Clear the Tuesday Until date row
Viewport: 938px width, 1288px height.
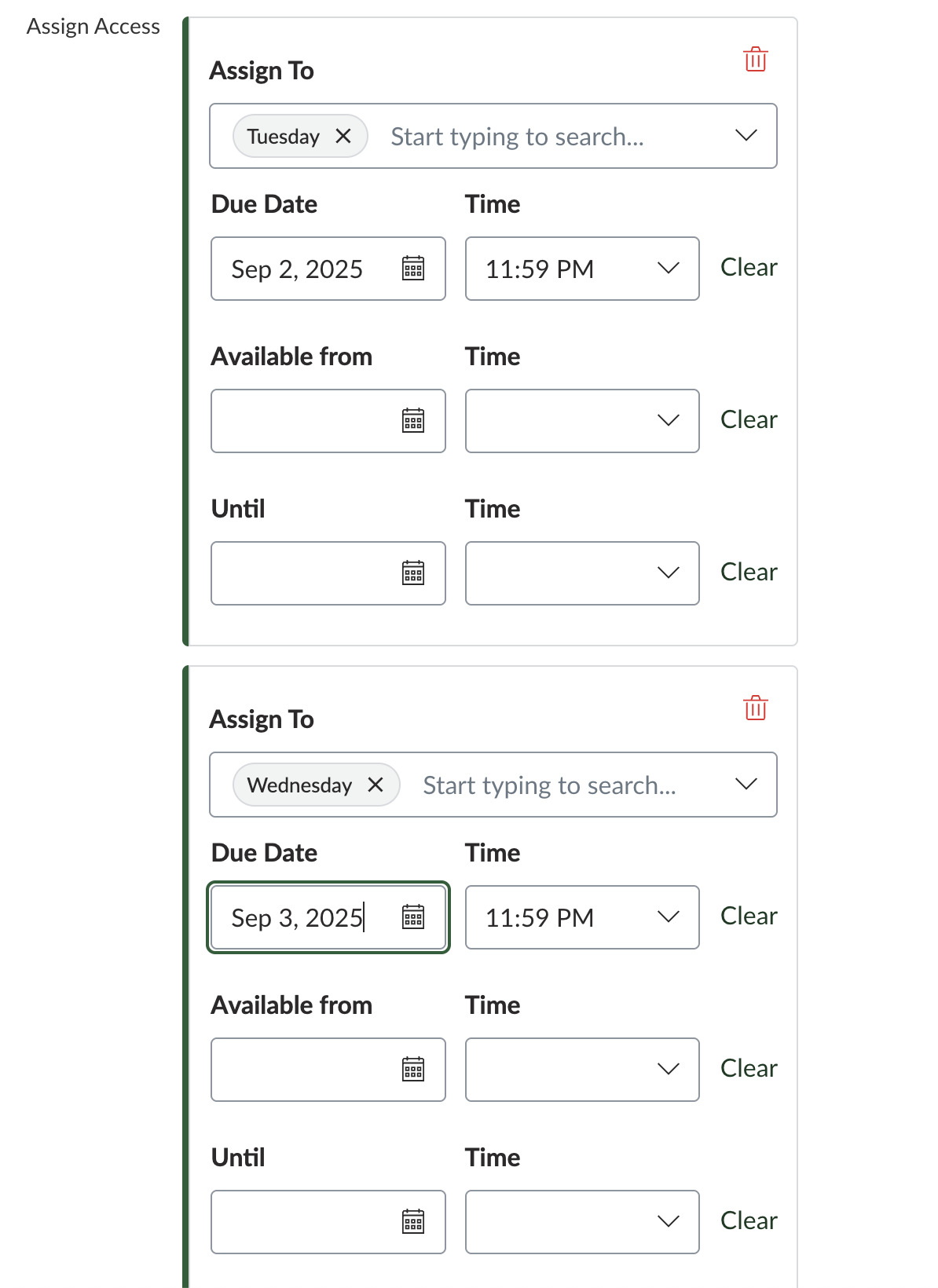pyautogui.click(x=749, y=573)
